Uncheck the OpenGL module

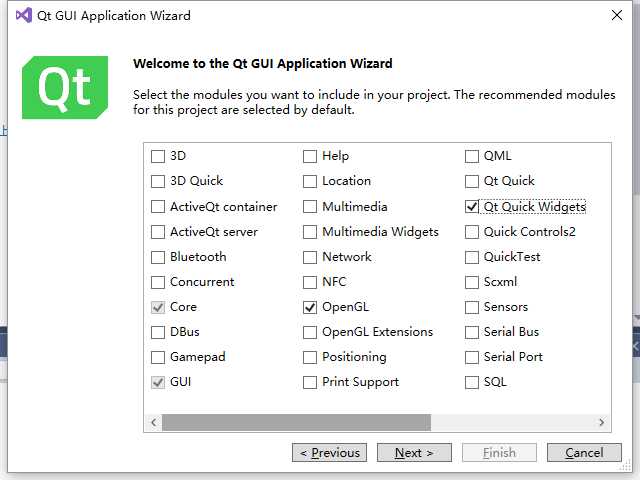tap(310, 307)
